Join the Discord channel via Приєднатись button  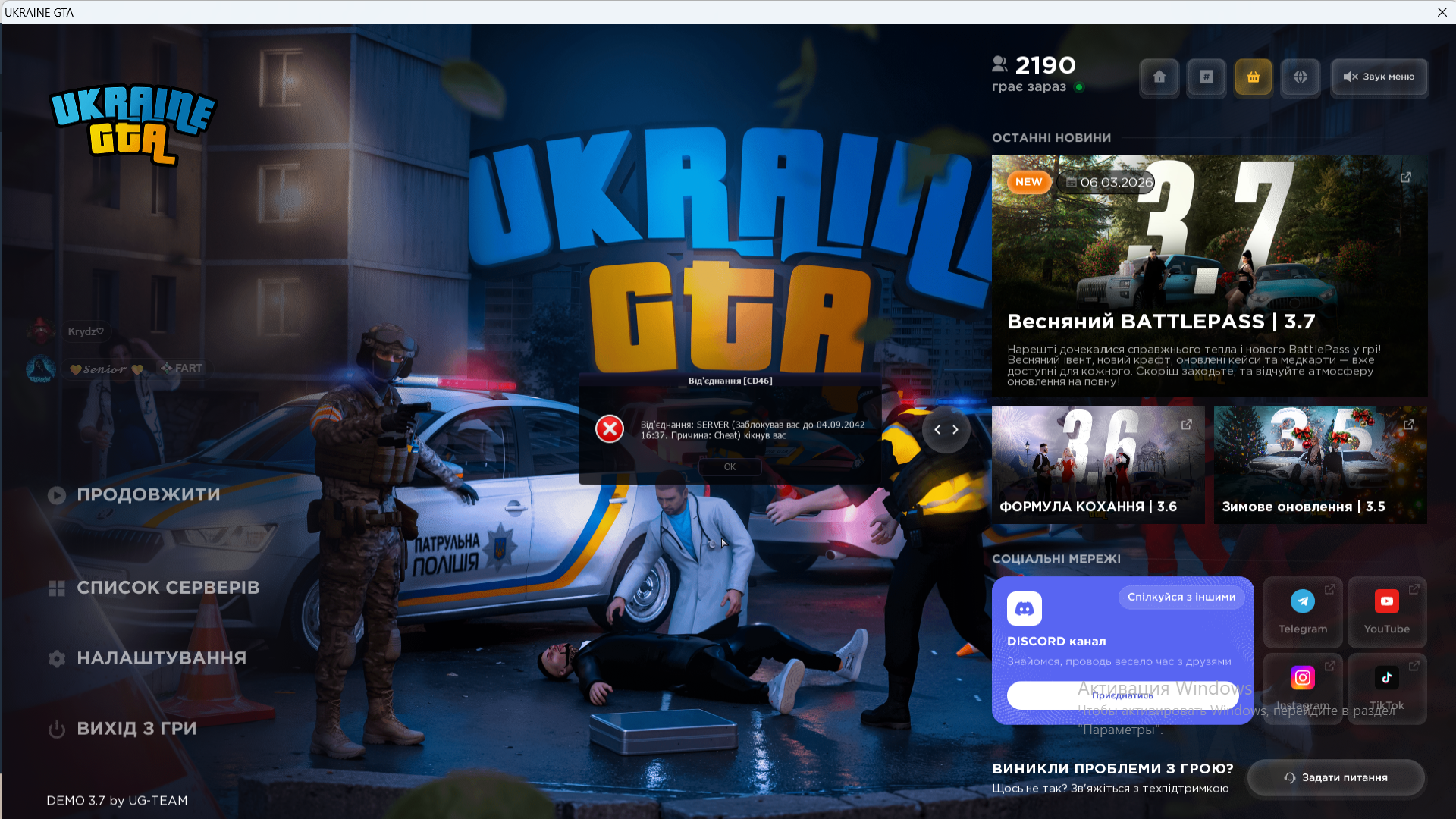(x=1122, y=695)
